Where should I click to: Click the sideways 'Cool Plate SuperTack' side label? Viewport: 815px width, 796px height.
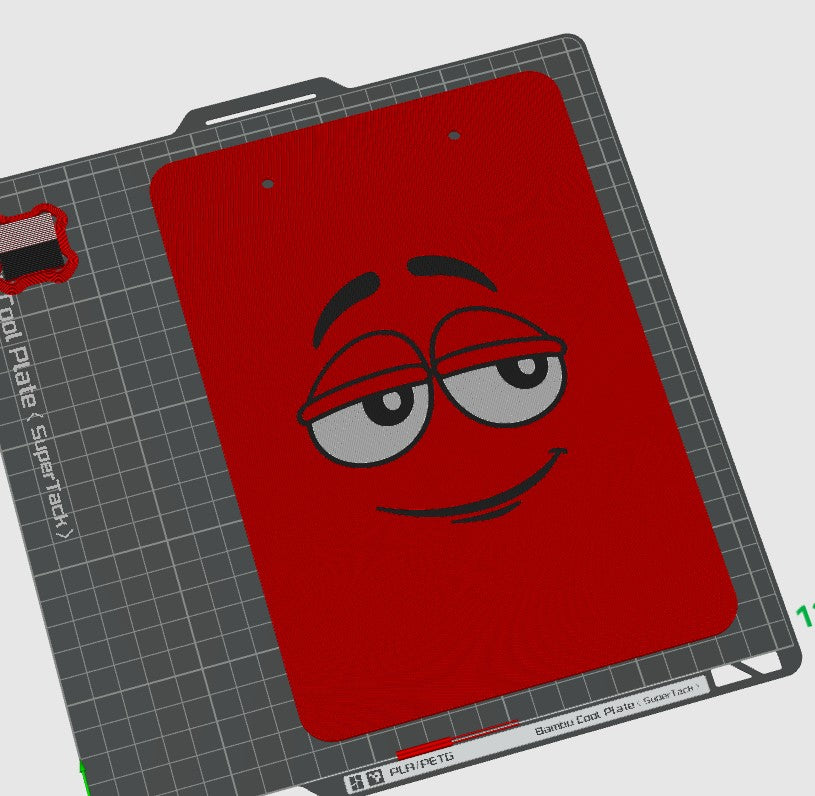tap(36, 418)
